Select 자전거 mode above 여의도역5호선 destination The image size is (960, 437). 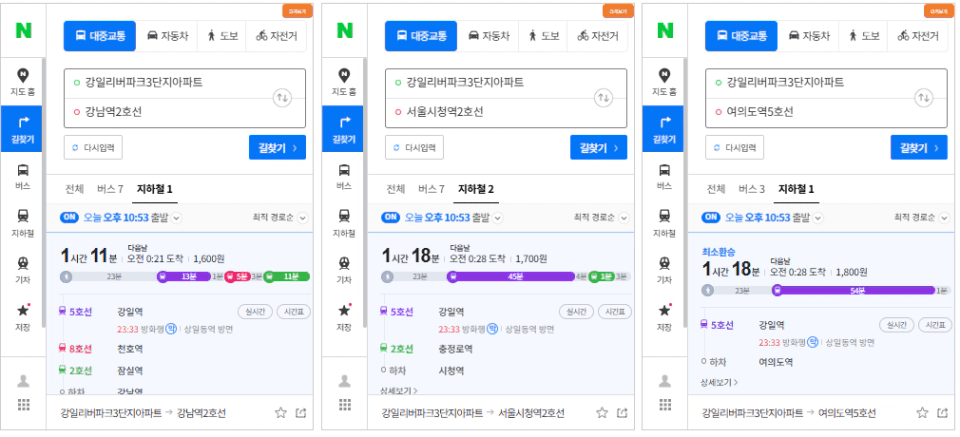[918, 36]
